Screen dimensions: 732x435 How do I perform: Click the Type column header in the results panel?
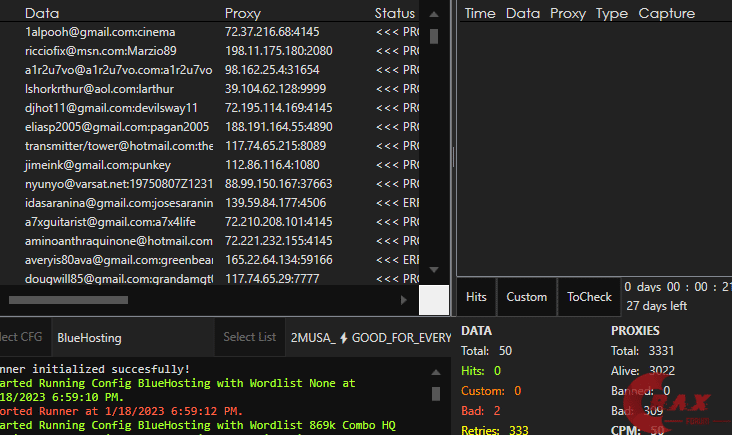[612, 14]
